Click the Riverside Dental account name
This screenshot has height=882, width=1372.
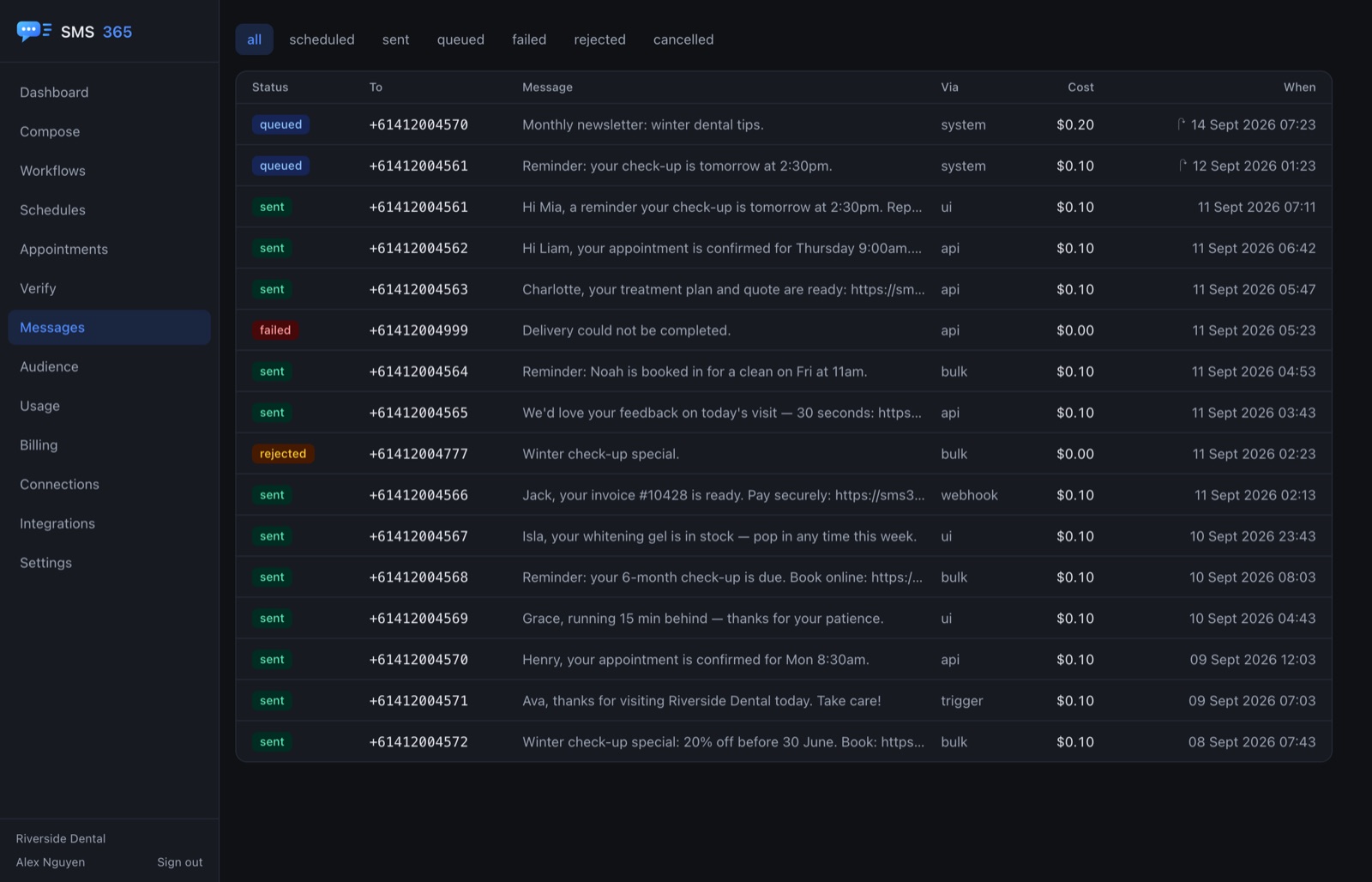(x=61, y=838)
